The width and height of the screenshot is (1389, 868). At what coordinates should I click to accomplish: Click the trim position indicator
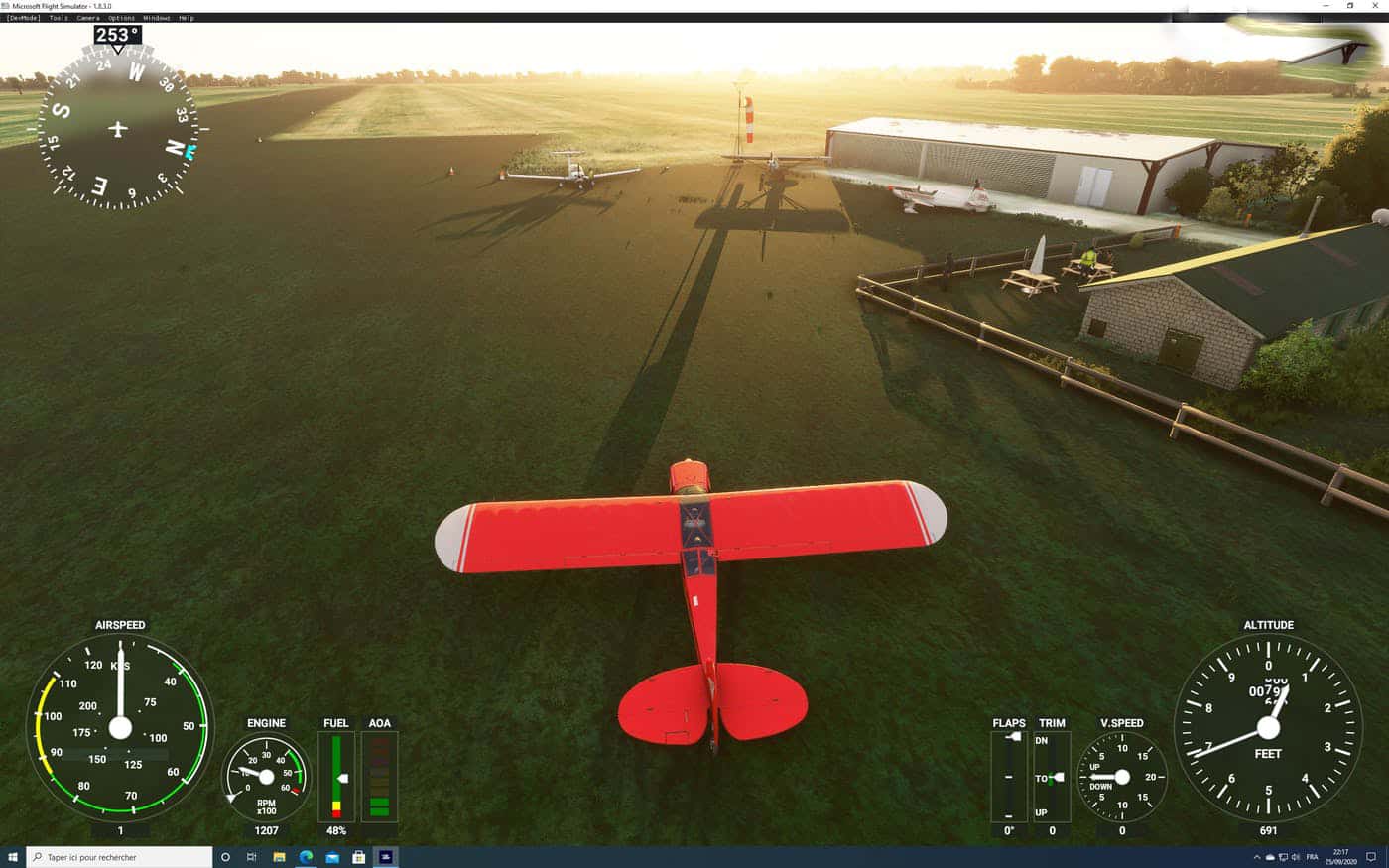pyautogui.click(x=1052, y=777)
